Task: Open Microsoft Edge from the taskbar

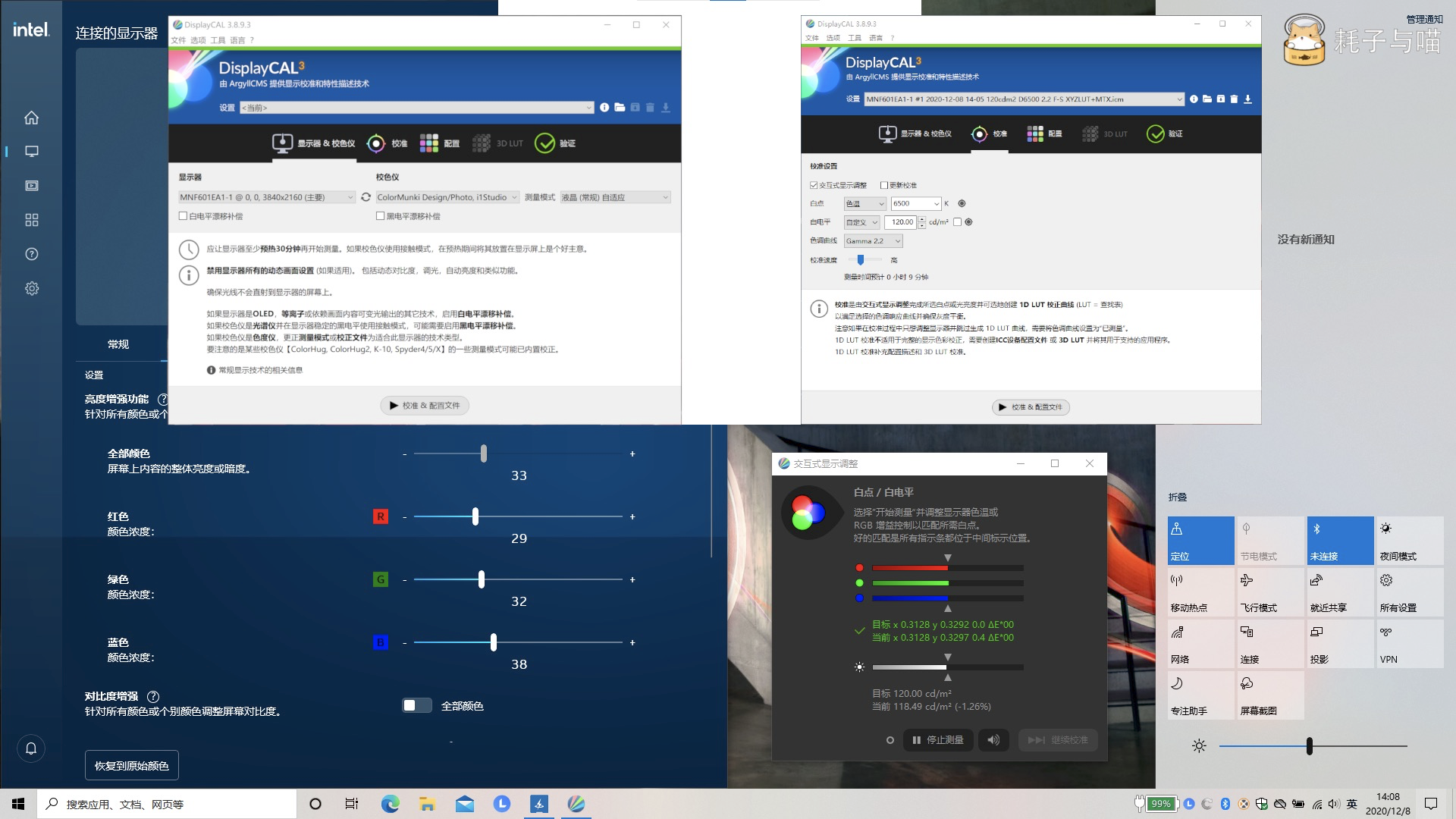Action: [x=390, y=804]
